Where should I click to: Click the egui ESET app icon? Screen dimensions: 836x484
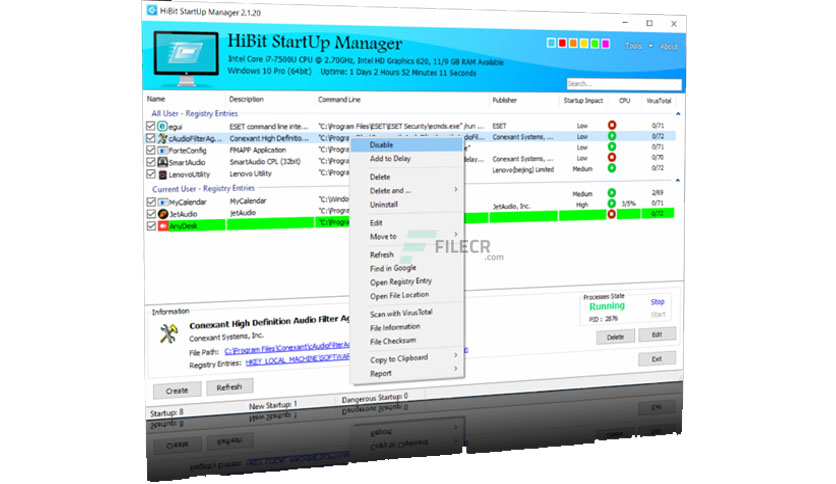click(x=163, y=126)
